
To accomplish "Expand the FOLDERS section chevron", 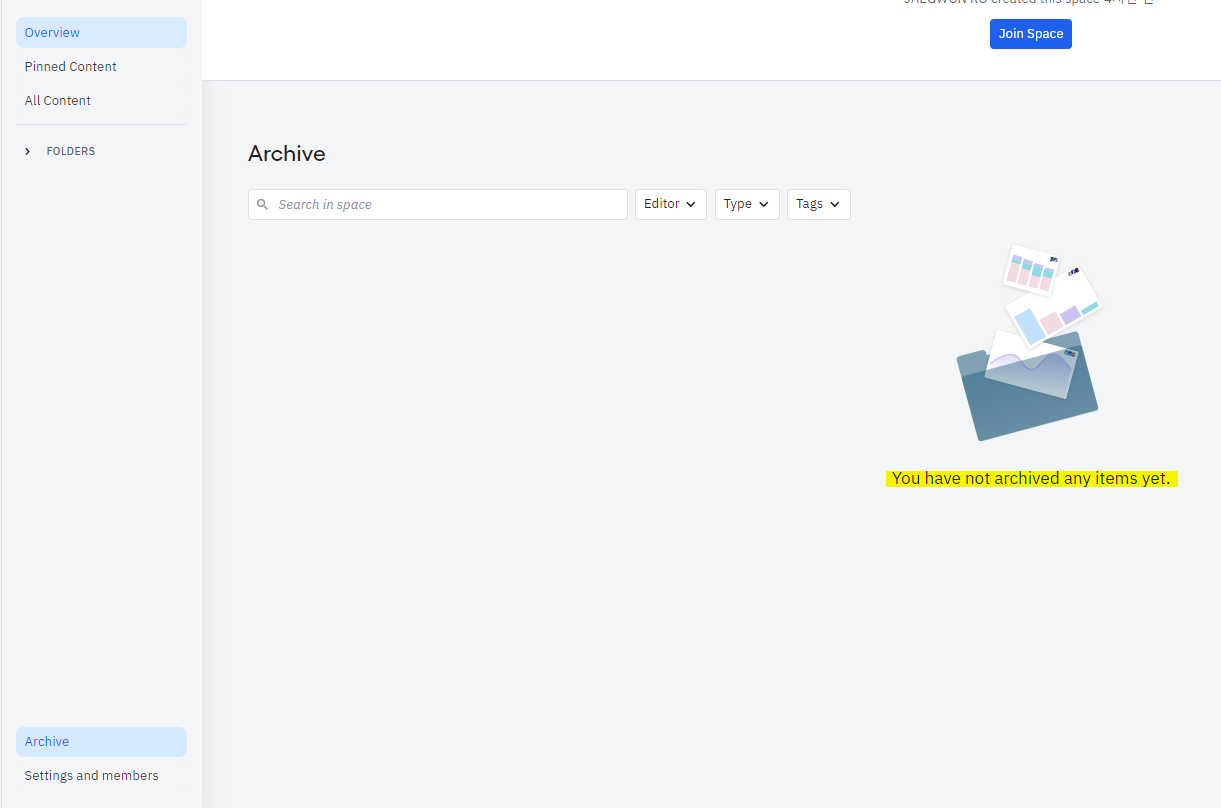I will tap(28, 151).
